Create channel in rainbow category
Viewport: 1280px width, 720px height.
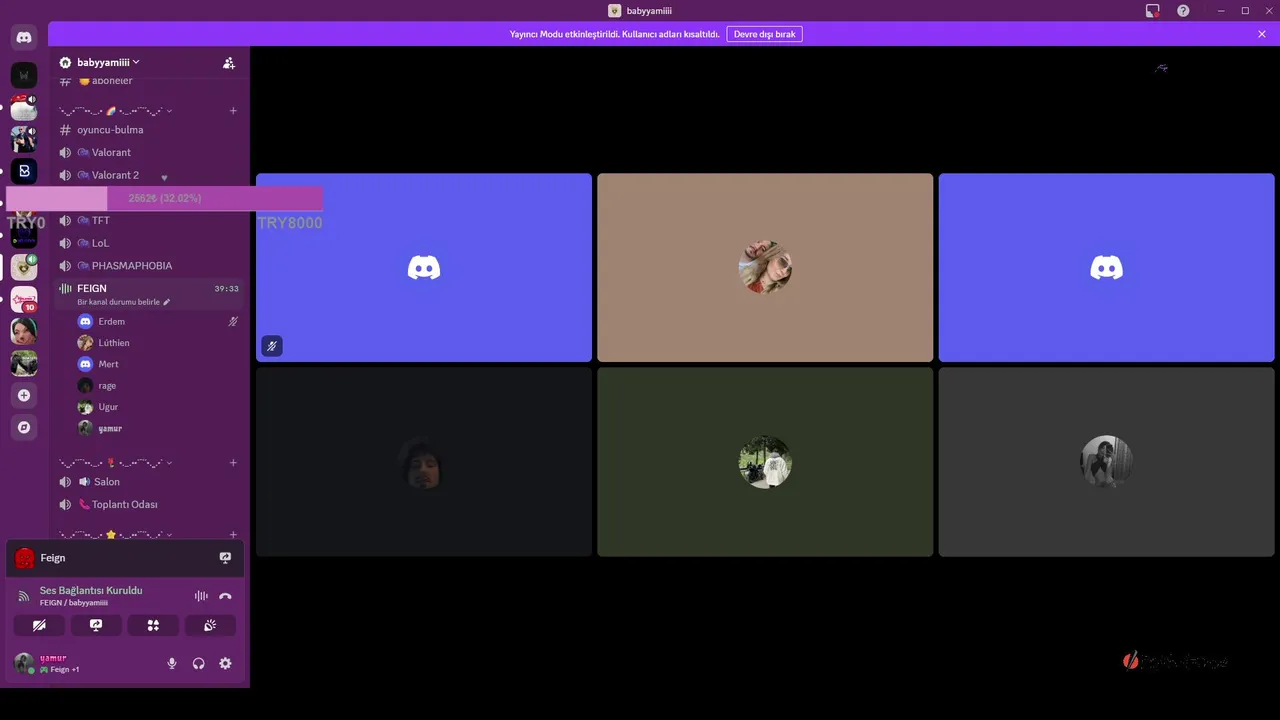click(233, 111)
